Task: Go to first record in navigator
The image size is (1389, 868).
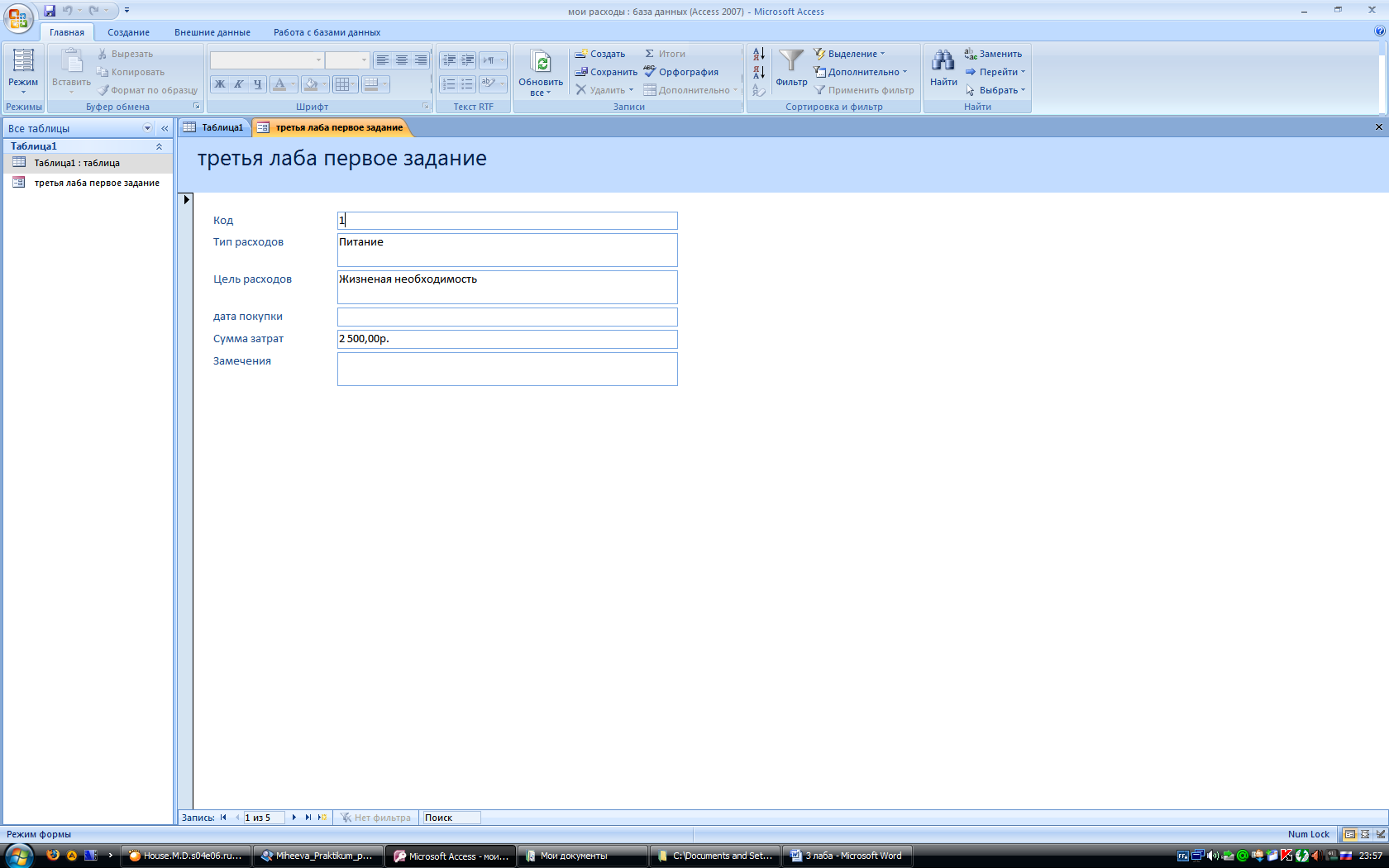Action: click(x=223, y=818)
